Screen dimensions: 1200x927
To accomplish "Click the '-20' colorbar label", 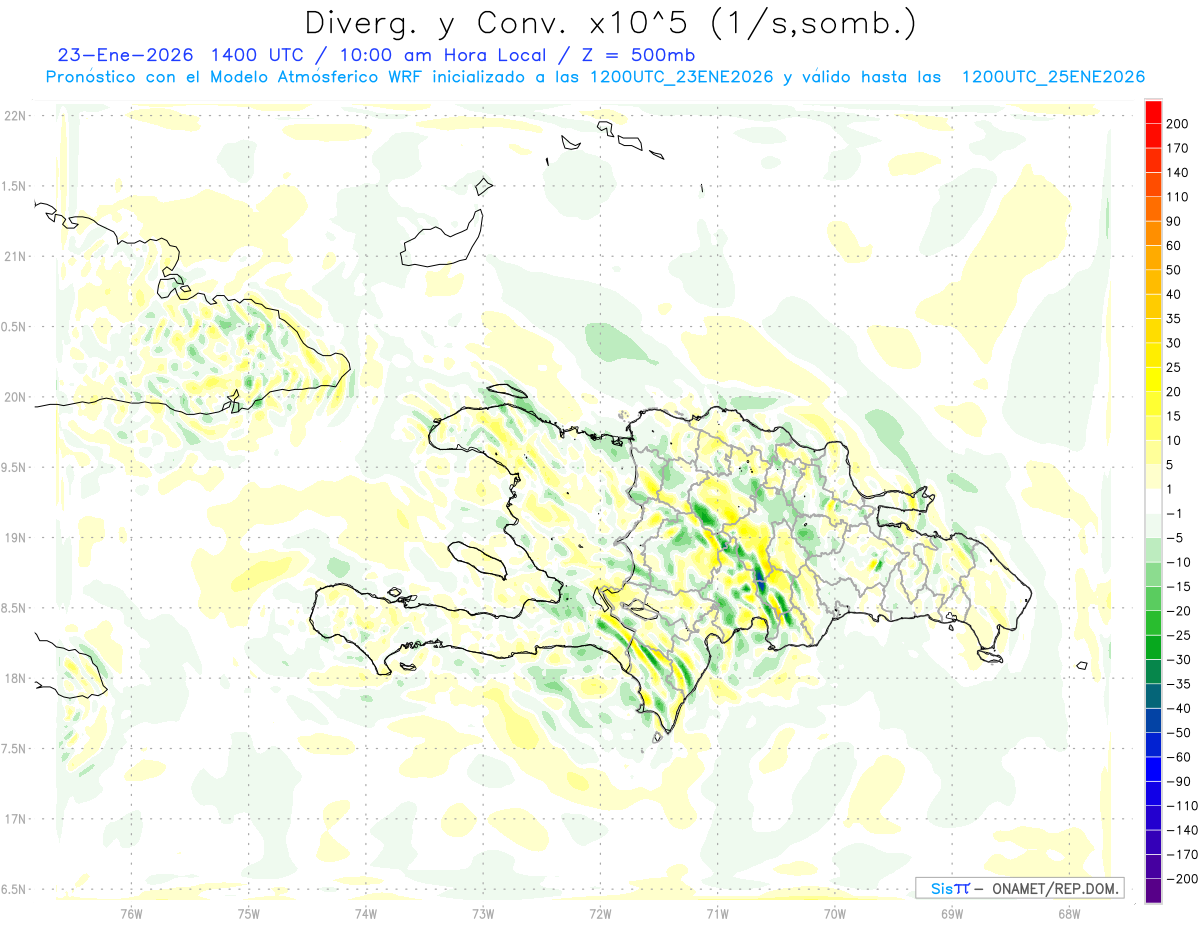I will tap(1180, 611).
